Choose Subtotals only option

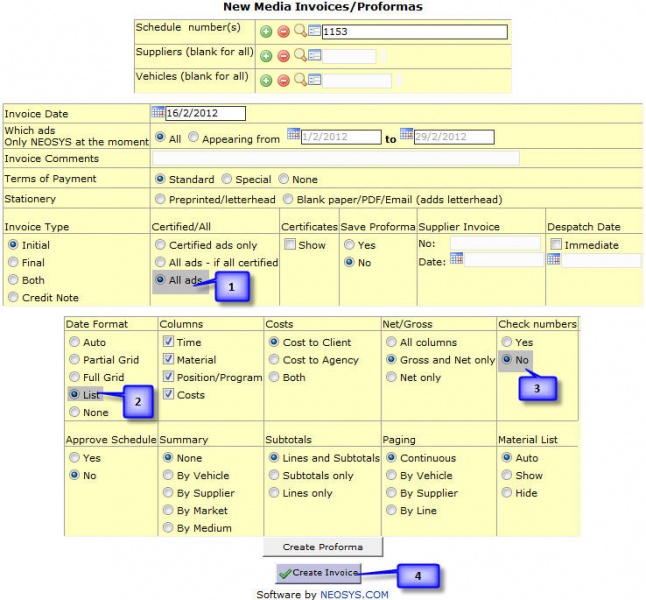point(274,475)
